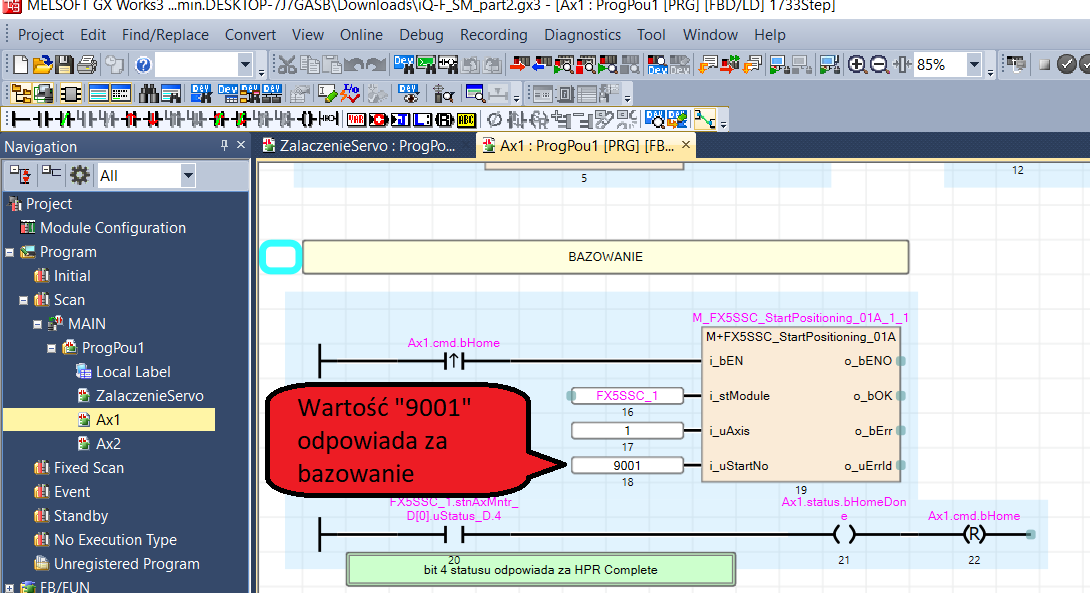The width and height of the screenshot is (1090, 593).
Task: Toggle the Connection Destination window button
Action: pos(43,93)
